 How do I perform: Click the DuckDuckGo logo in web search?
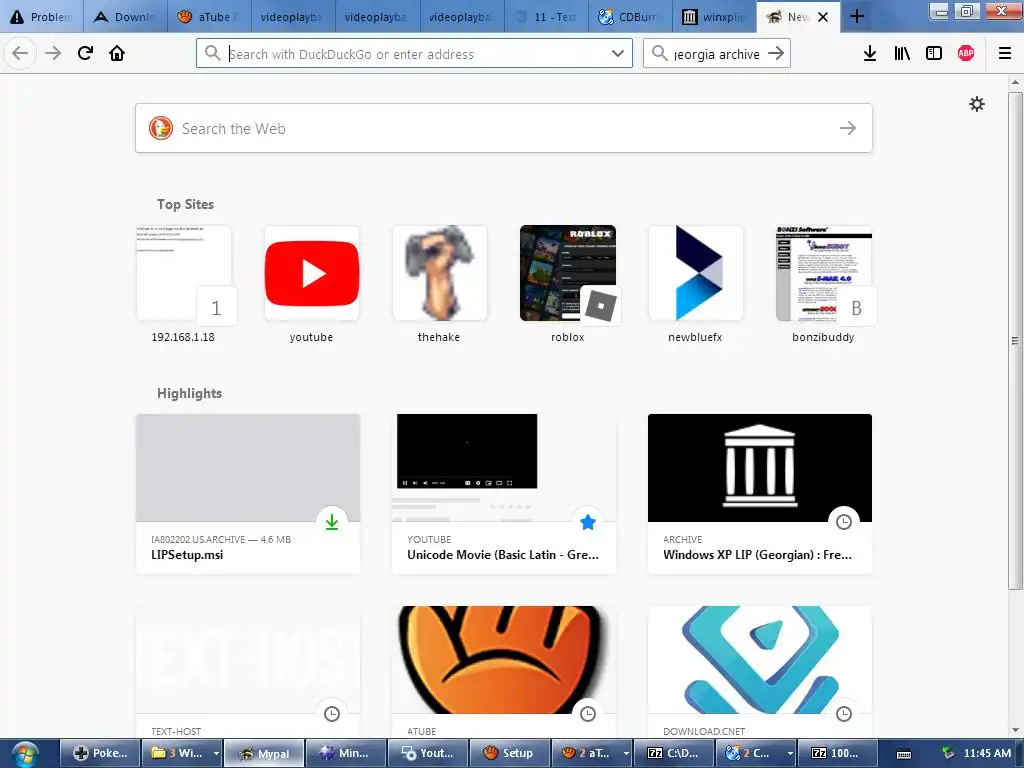point(161,128)
